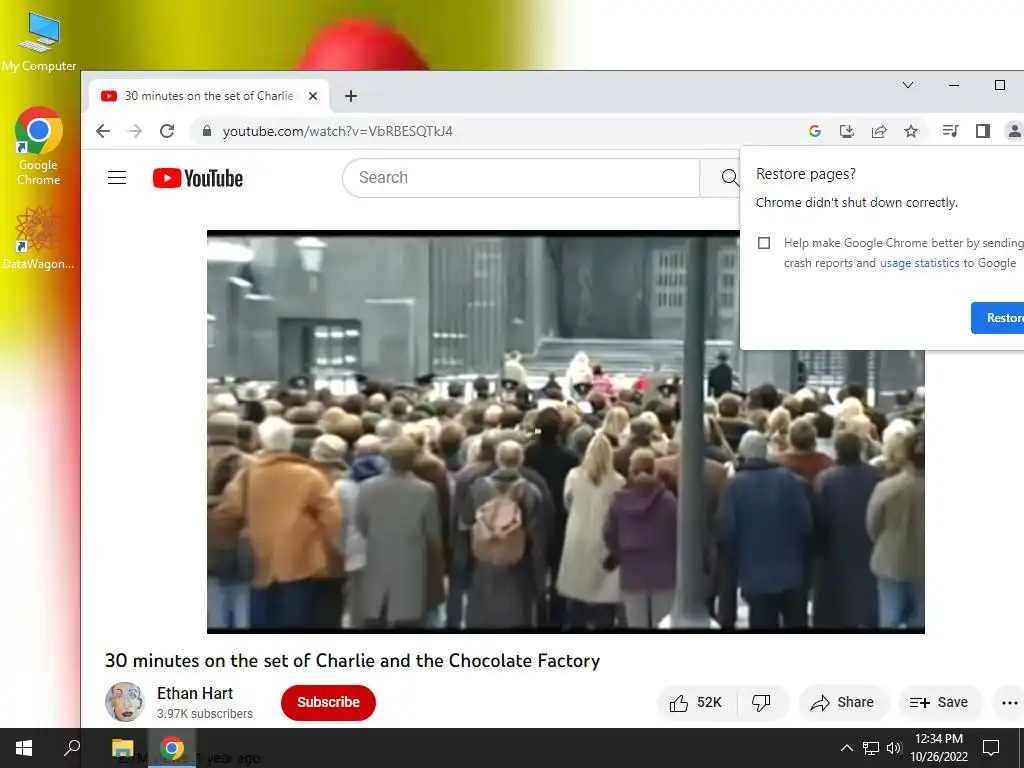The width and height of the screenshot is (1024, 768).
Task: Click the YouTube search field
Action: tap(520, 178)
